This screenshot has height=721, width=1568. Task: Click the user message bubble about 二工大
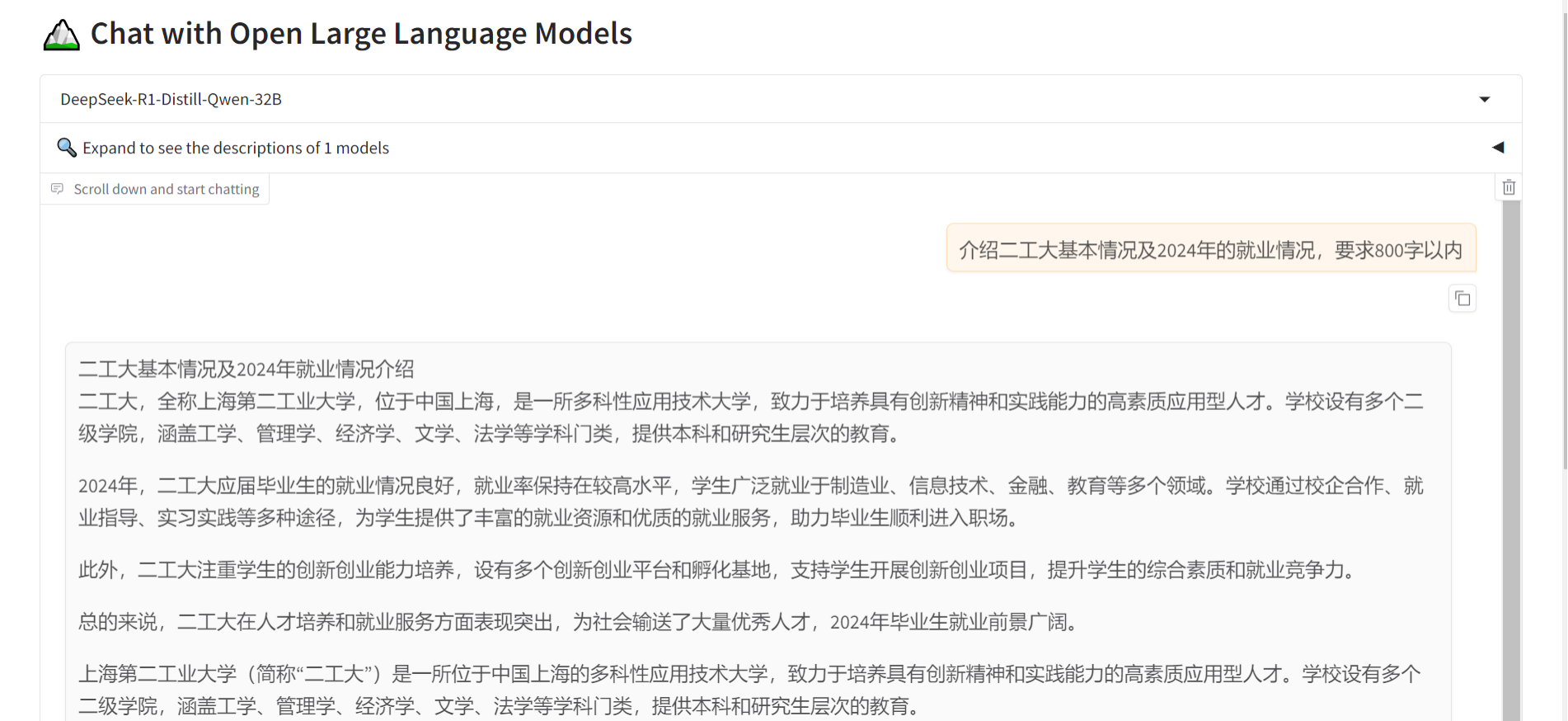1210,249
